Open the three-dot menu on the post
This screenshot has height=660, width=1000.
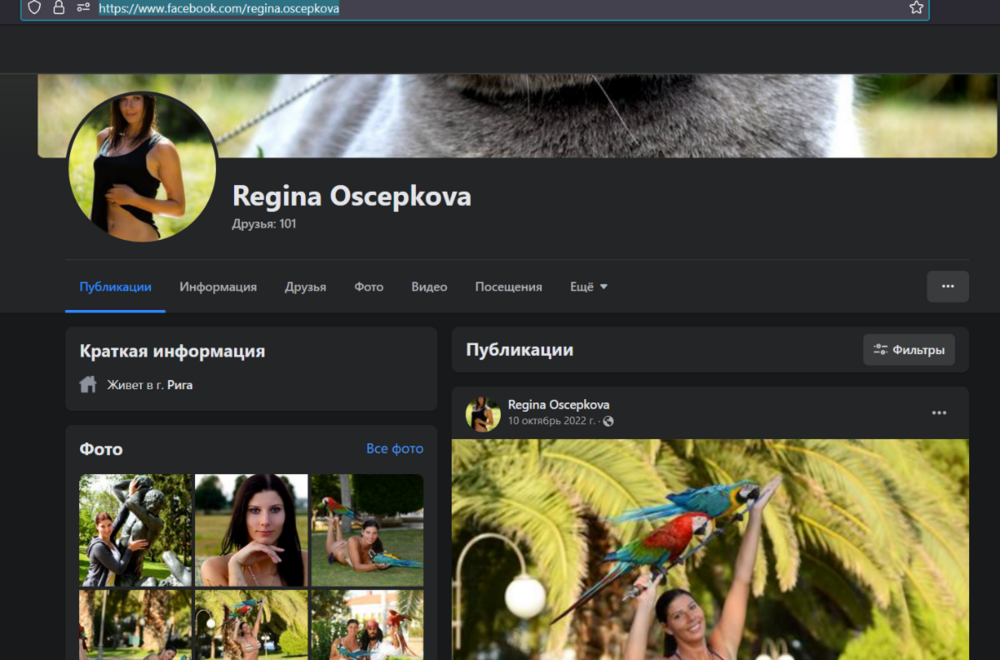pos(938,413)
